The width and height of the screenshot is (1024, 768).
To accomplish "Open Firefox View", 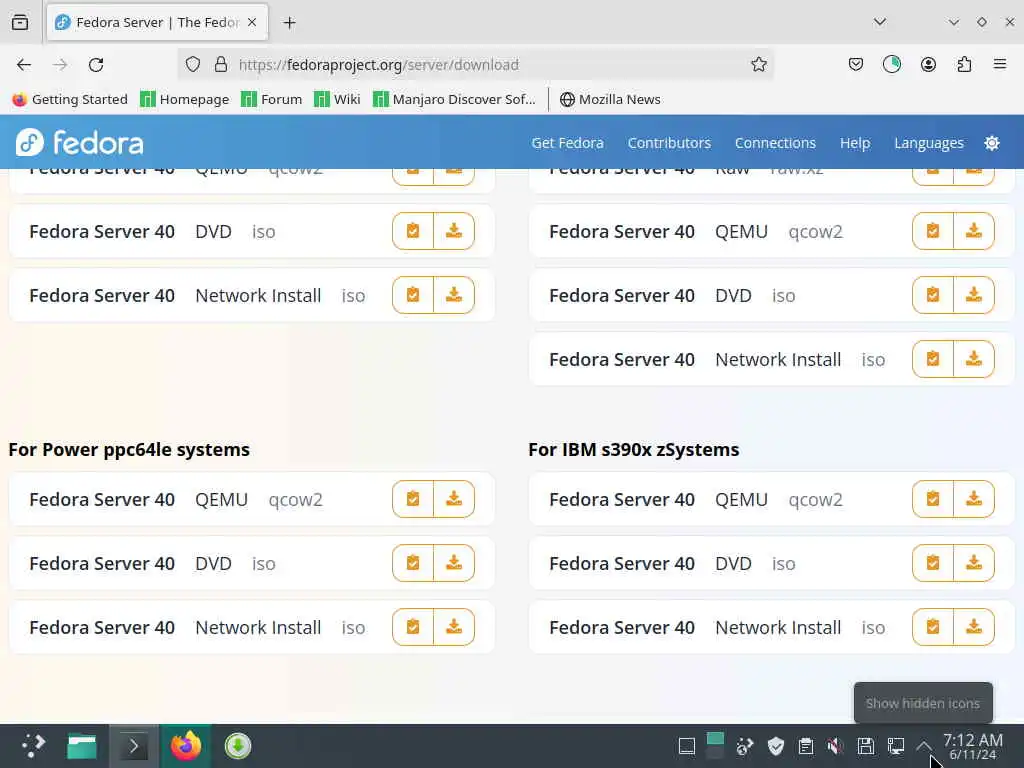I will coord(20,22).
